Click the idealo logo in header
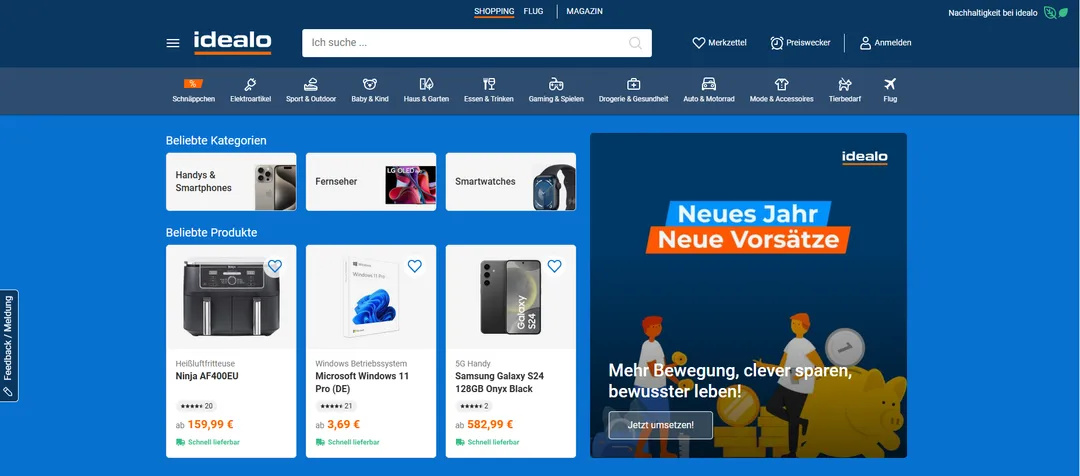This screenshot has height=476, width=1080. 232,42
